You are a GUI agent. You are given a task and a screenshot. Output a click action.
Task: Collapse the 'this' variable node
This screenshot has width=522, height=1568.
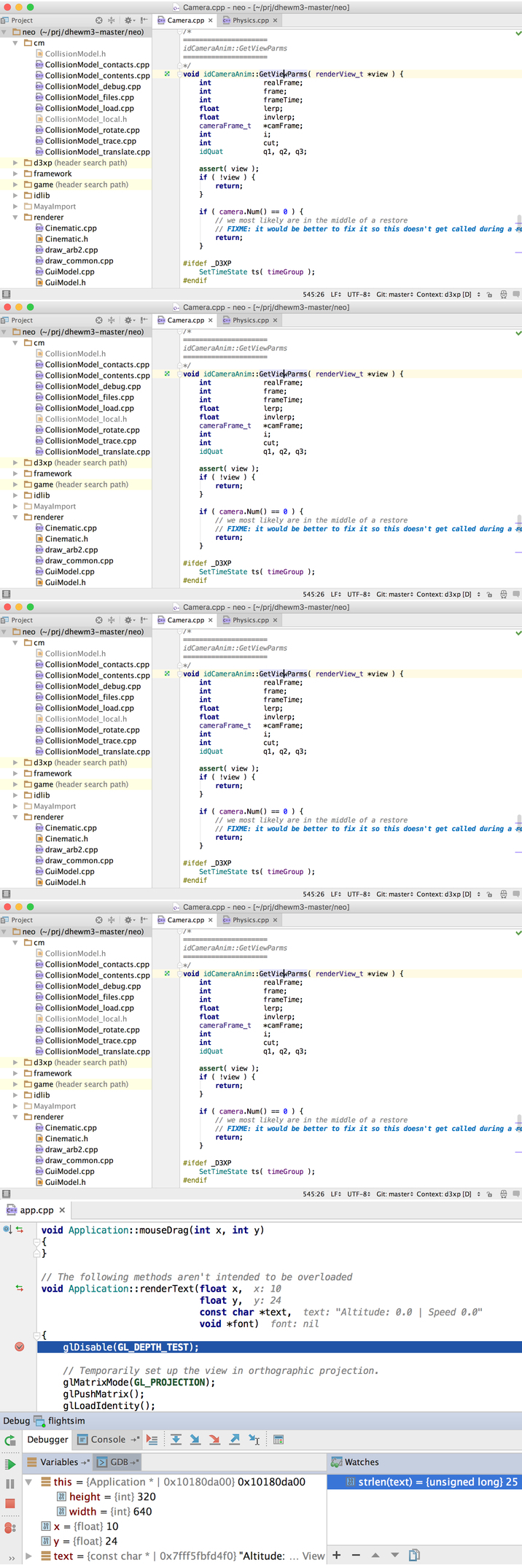28,1482
